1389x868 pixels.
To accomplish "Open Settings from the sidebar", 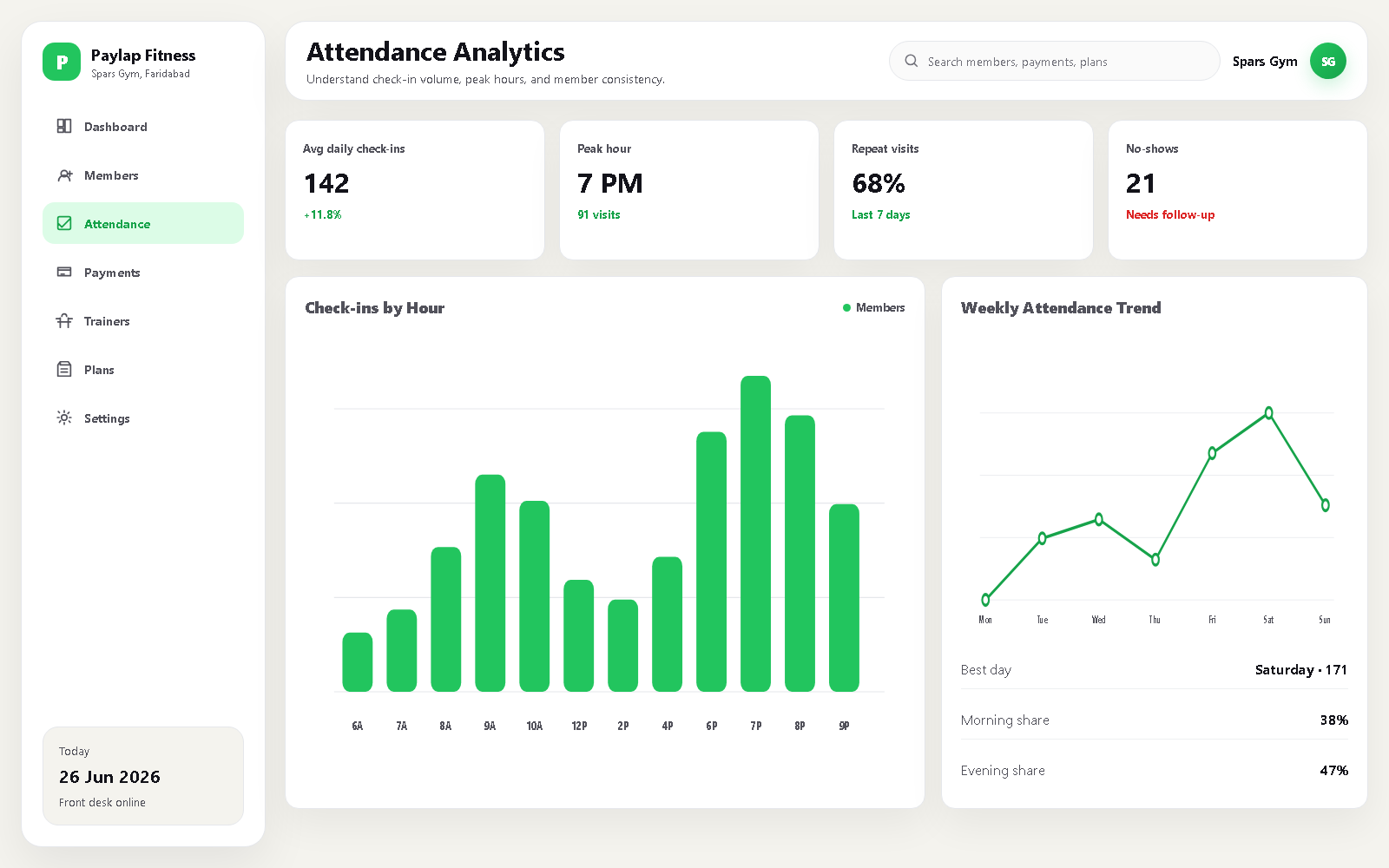I will point(143,418).
